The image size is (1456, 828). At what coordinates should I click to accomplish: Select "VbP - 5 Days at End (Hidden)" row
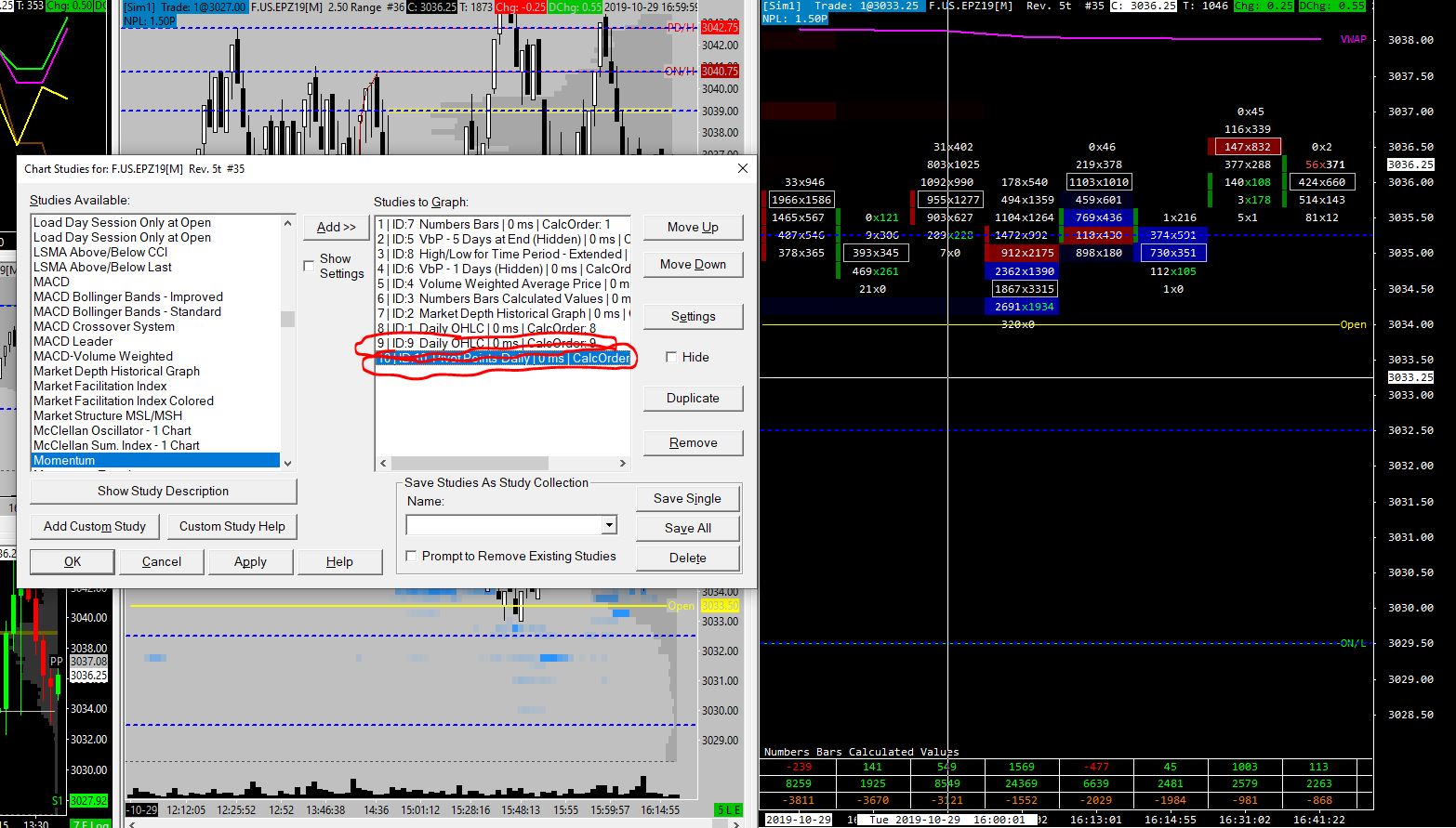click(503, 239)
